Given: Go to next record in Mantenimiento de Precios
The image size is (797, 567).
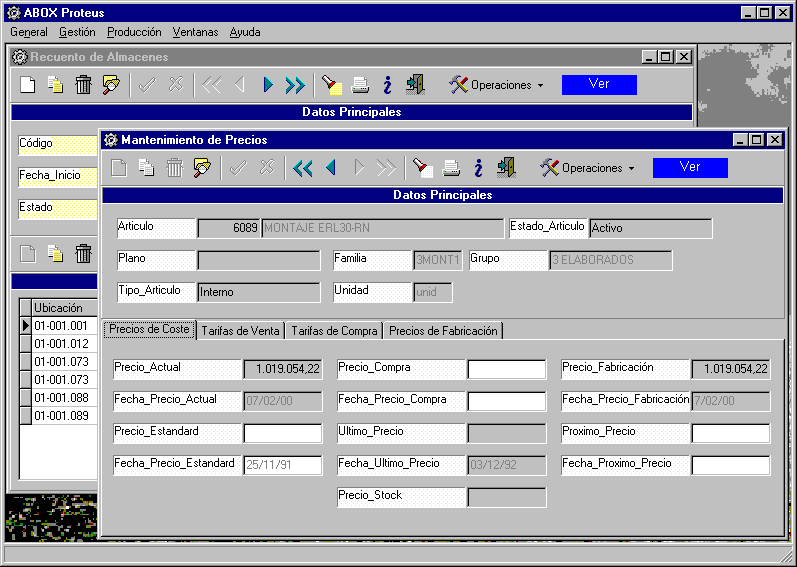Looking at the screenshot, I should 359,168.
